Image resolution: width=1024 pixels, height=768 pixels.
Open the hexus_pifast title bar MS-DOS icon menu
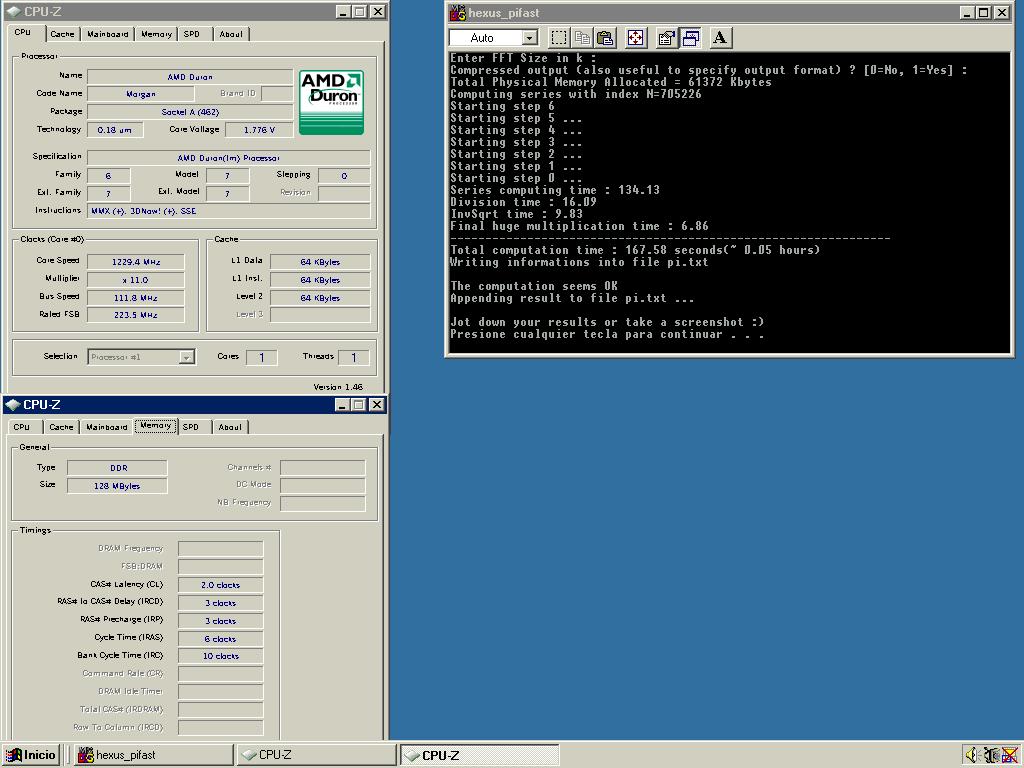tap(458, 12)
